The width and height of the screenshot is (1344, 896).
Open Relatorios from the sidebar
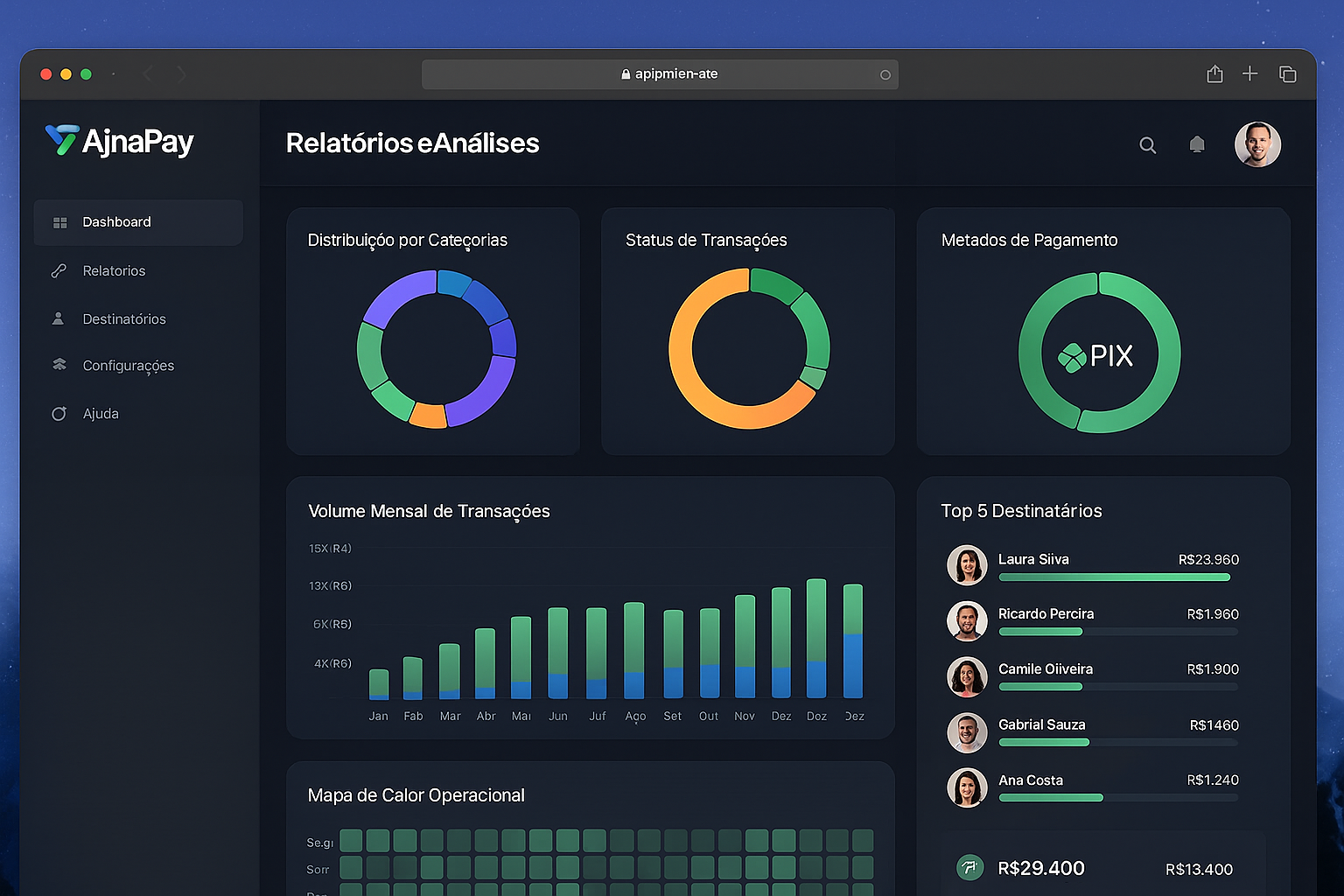114,270
